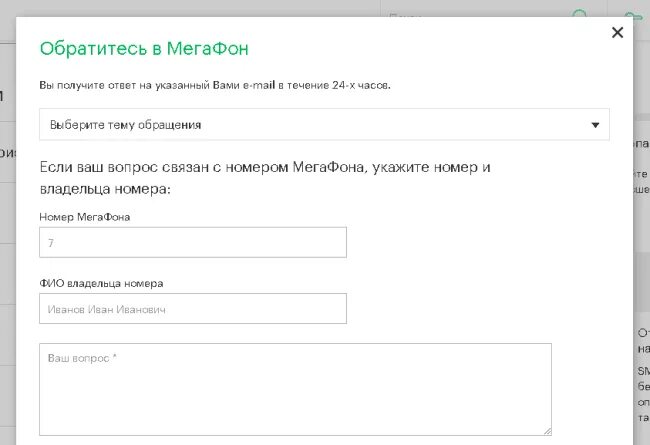Click the Обратитесь в МегаФон heading
Viewport: 650px width, 445px height.
[x=144, y=49]
